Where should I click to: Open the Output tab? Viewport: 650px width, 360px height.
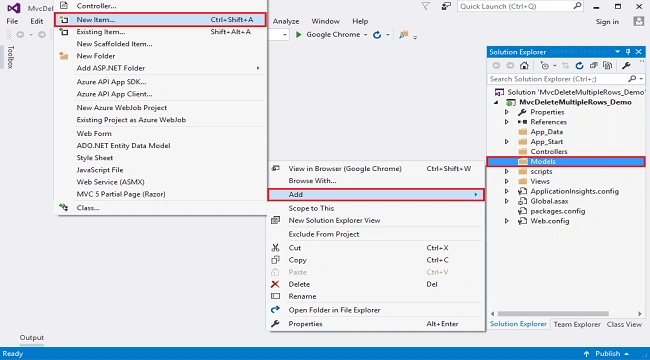pyautogui.click(x=32, y=338)
